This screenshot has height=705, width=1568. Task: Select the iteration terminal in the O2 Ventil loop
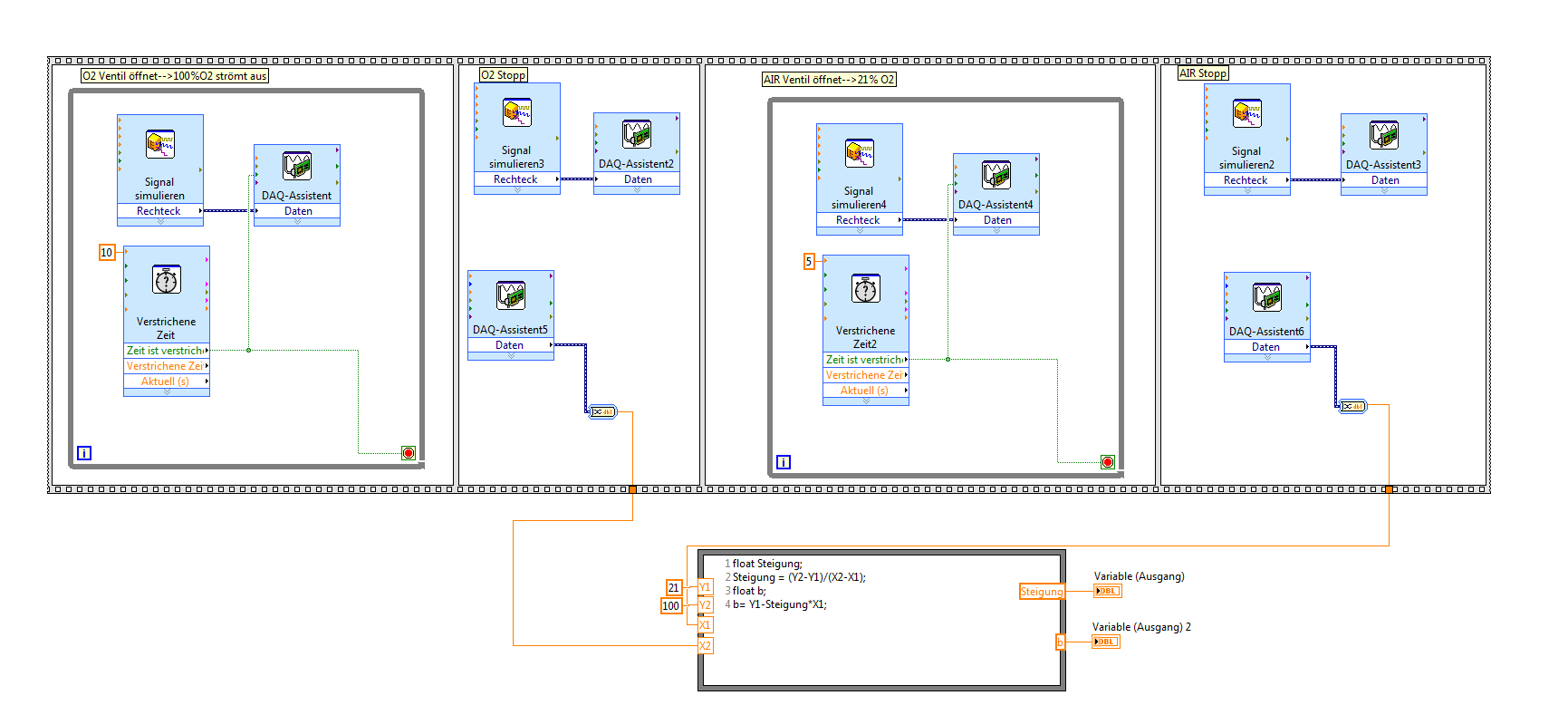click(x=84, y=453)
